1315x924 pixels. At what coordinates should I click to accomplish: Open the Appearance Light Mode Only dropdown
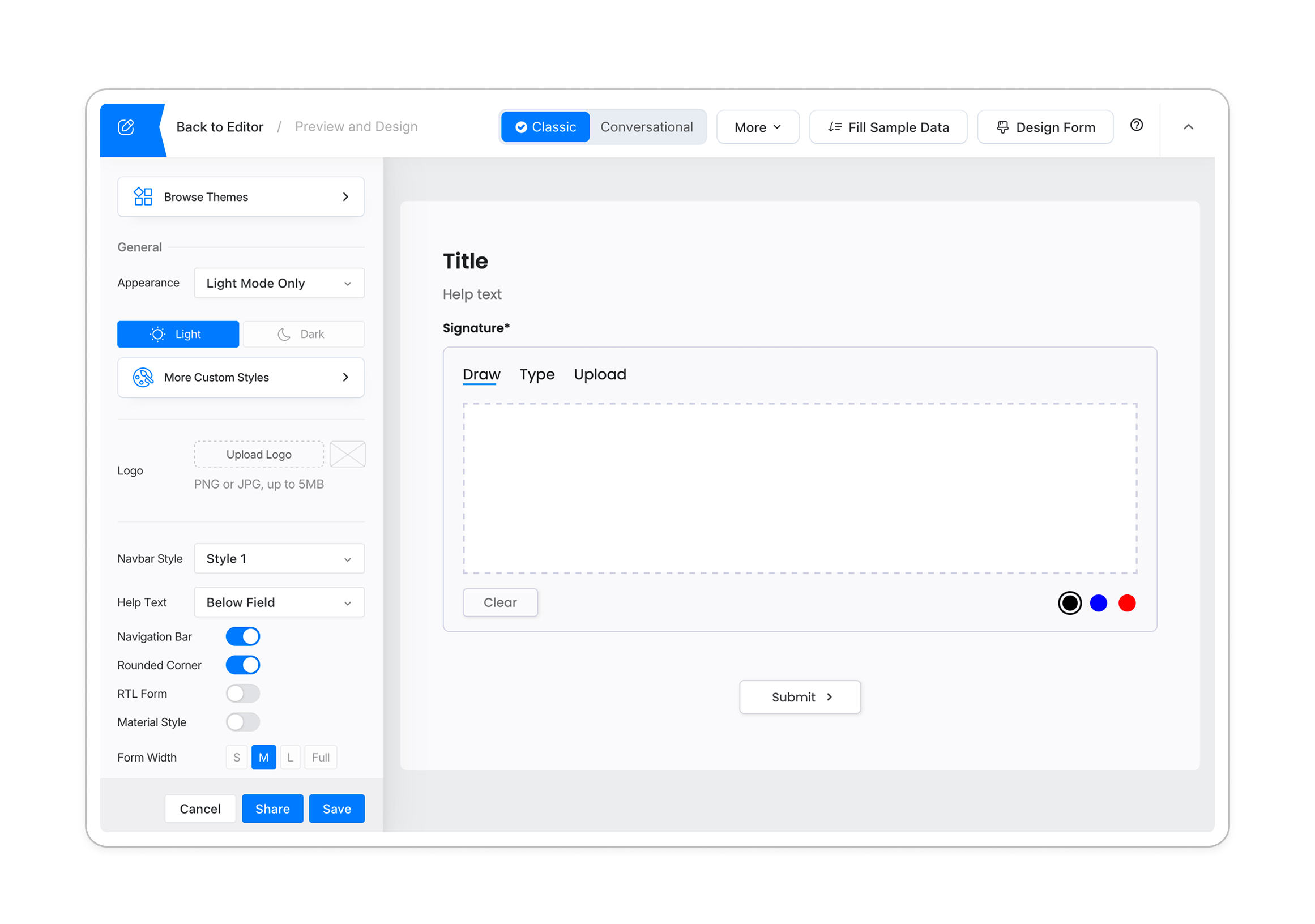pos(279,283)
